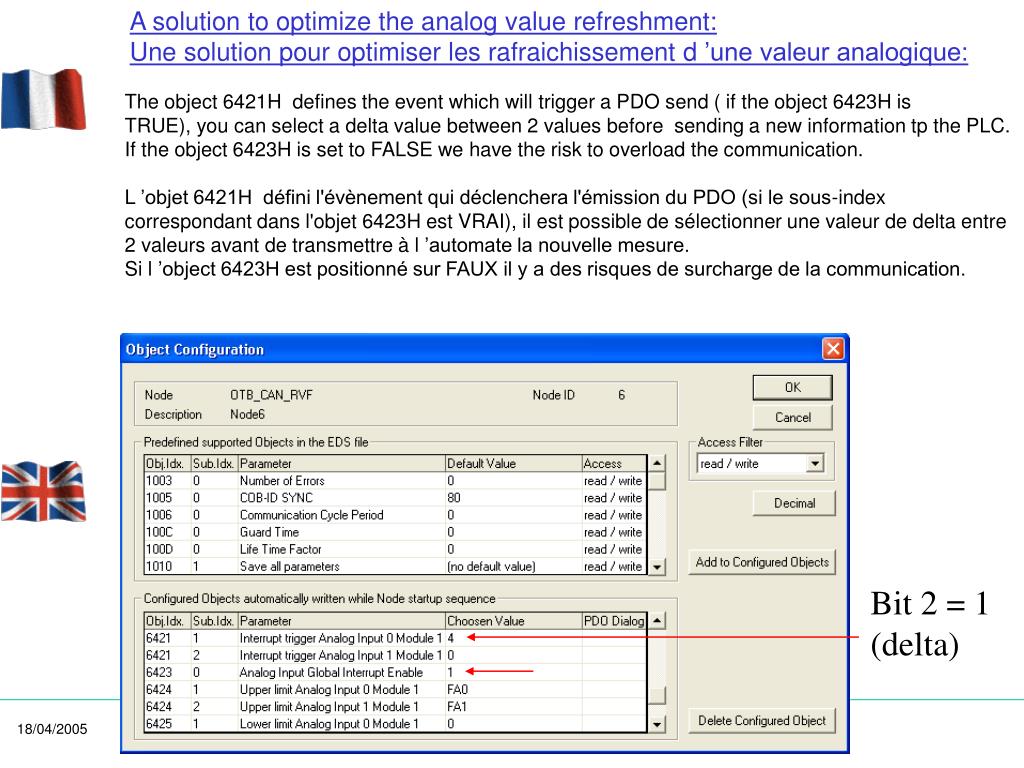Image resolution: width=1024 pixels, height=768 pixels.
Task: Click the British flag image
Action: [43, 491]
